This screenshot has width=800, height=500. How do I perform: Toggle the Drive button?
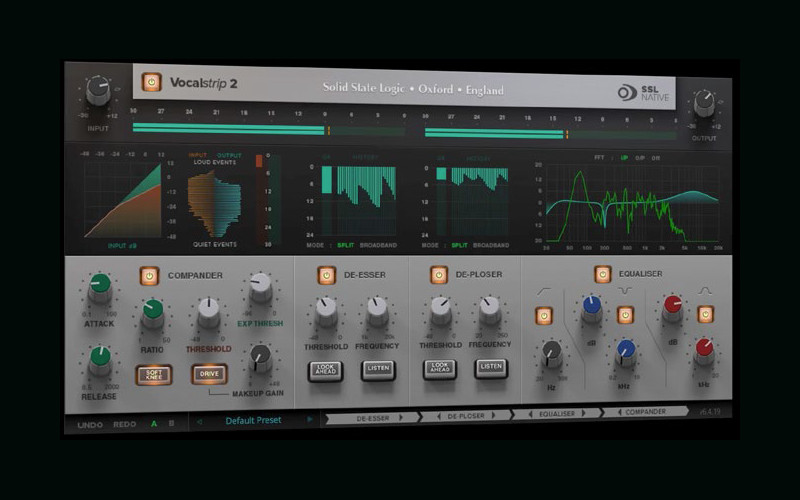click(x=209, y=374)
